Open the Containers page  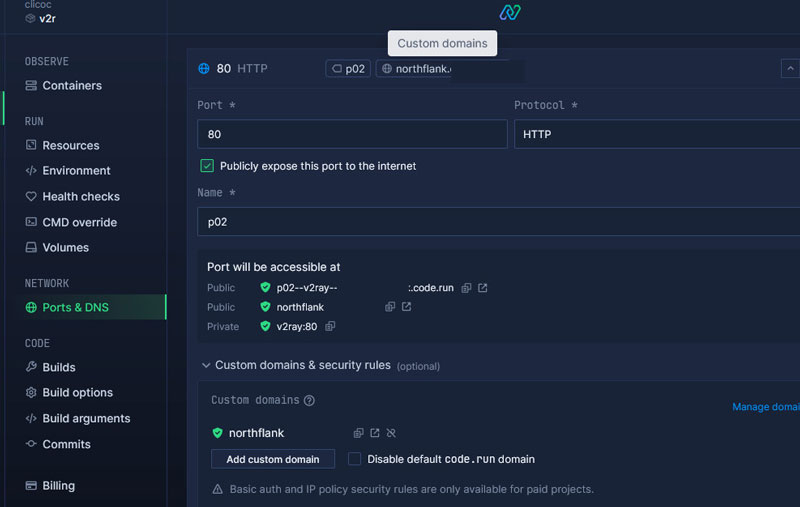(x=64, y=85)
